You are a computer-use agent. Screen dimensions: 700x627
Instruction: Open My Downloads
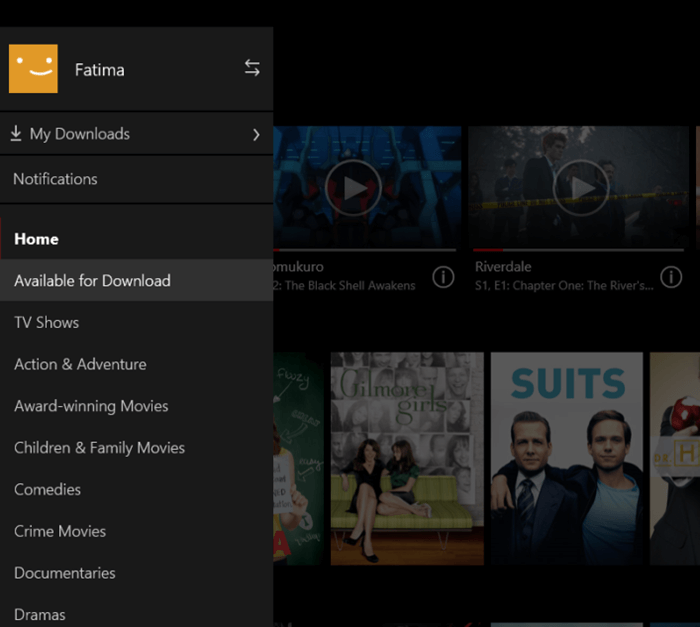pos(136,134)
